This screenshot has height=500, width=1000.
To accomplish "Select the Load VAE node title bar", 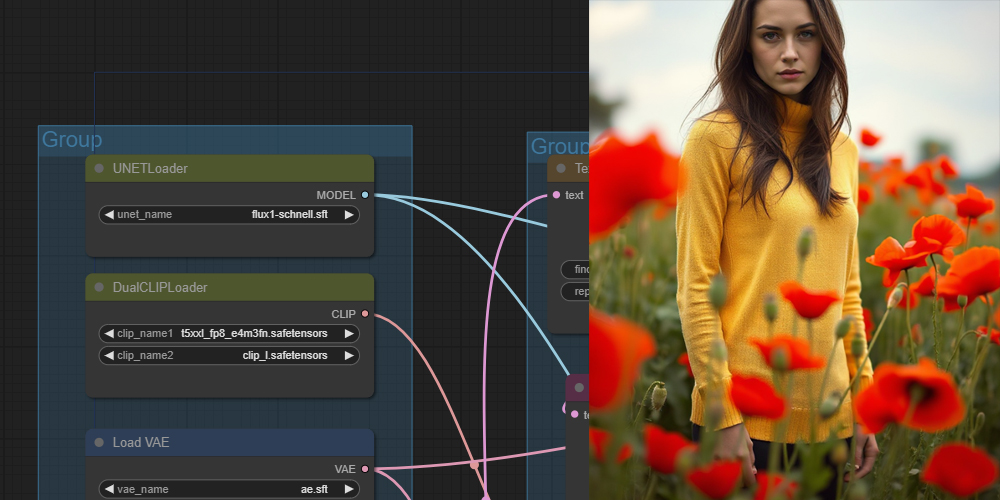I will click(230, 443).
